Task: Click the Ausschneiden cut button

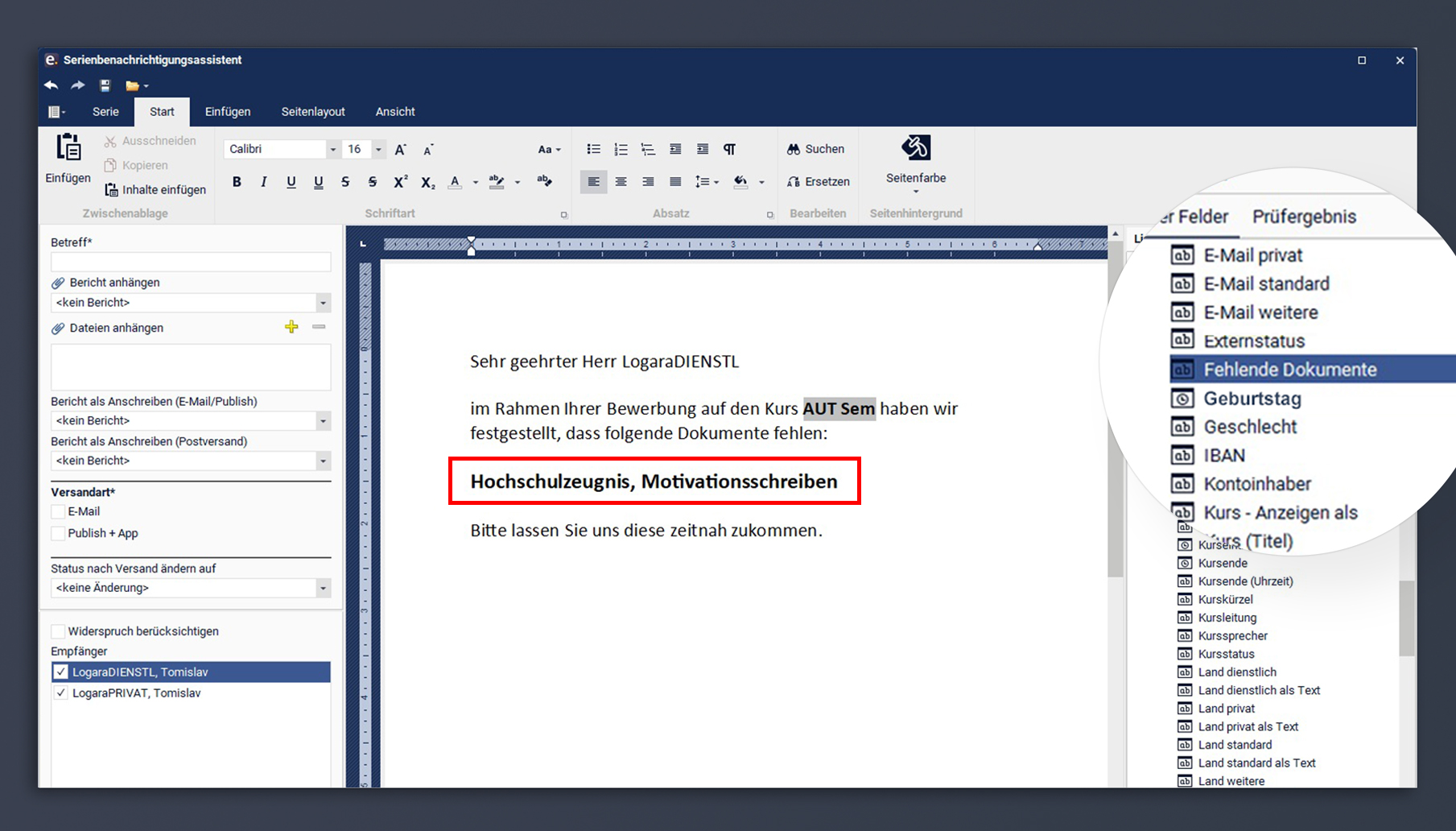Action: pos(151,141)
